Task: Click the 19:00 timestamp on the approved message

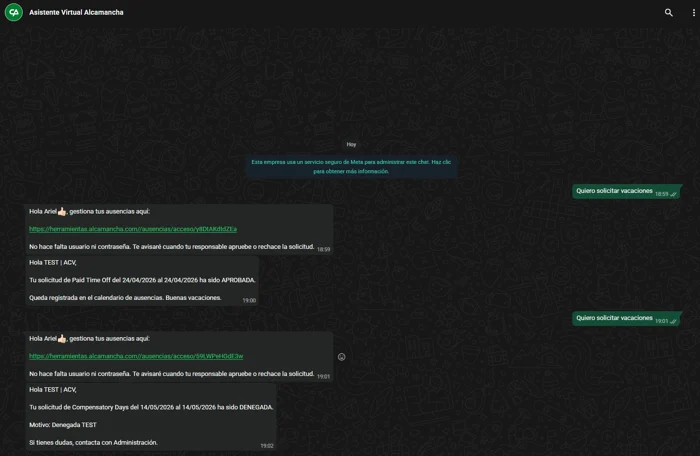Action: tap(249, 301)
